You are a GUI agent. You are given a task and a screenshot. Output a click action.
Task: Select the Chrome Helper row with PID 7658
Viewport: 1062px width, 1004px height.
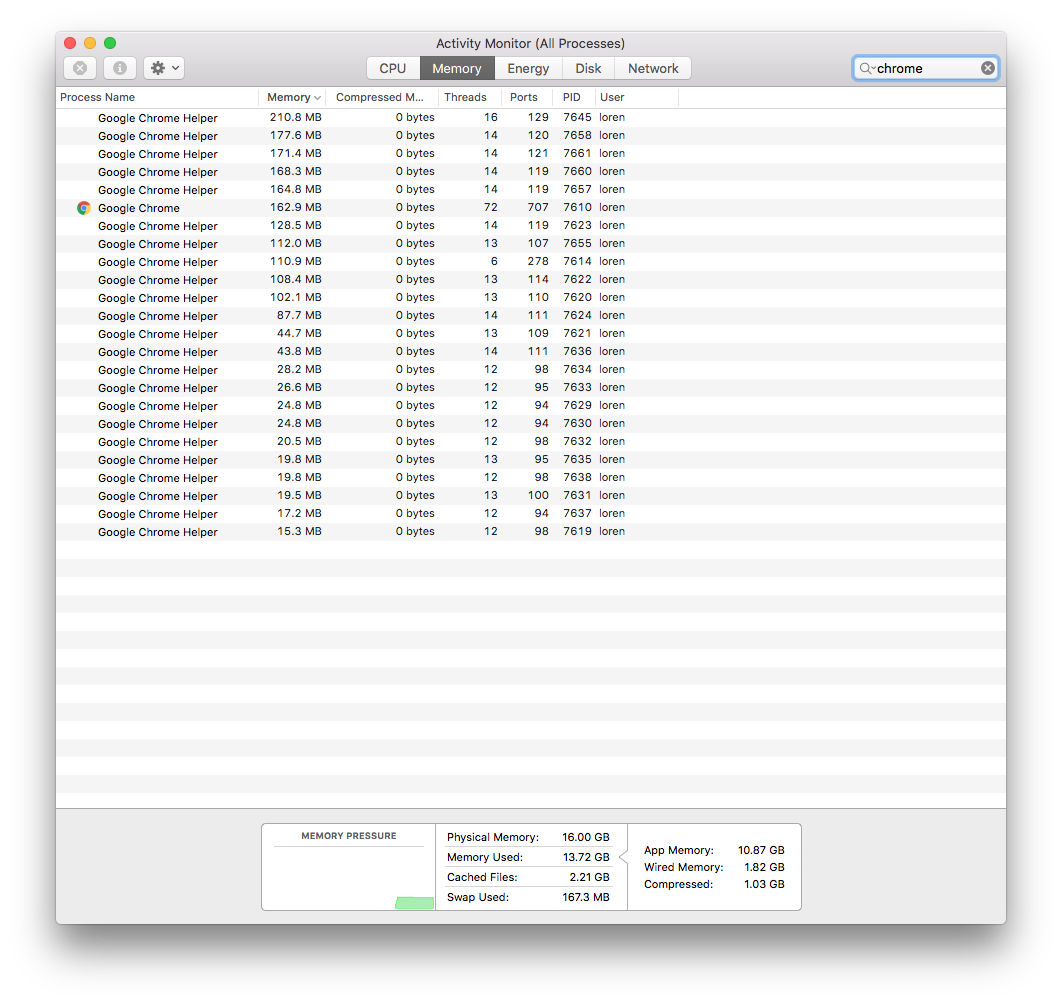point(531,135)
